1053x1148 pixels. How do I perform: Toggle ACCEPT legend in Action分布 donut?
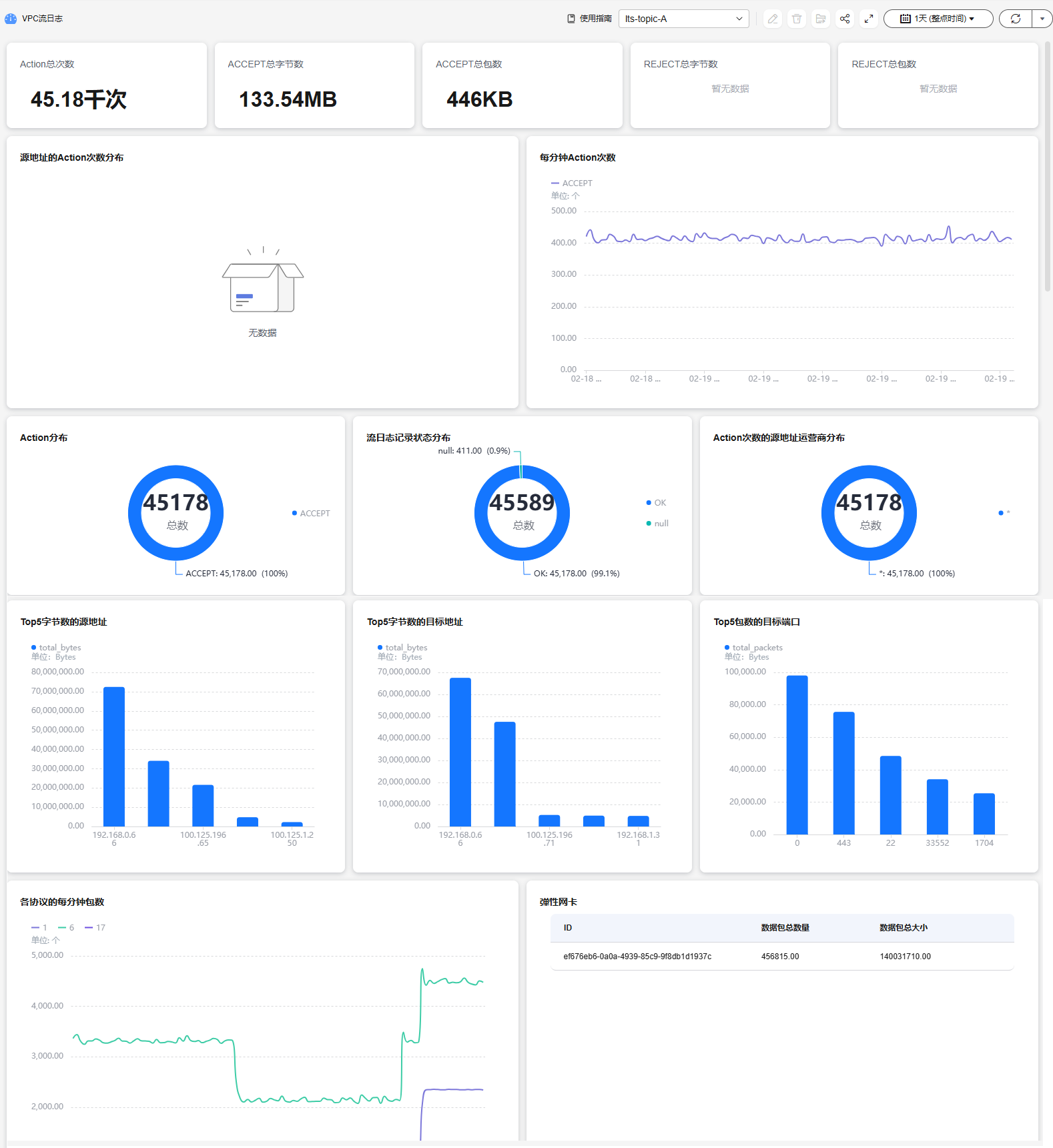(x=311, y=513)
